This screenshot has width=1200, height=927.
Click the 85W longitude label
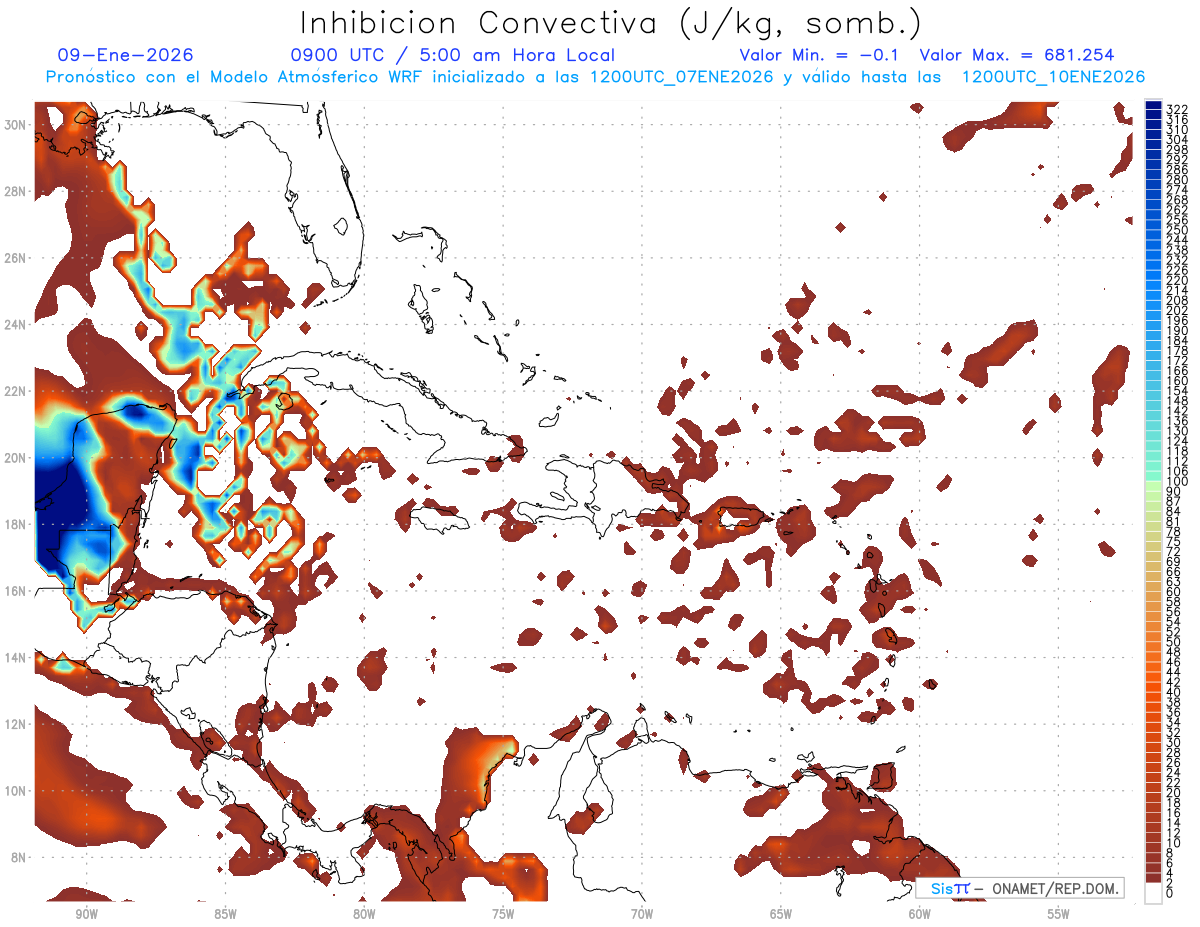[225, 914]
